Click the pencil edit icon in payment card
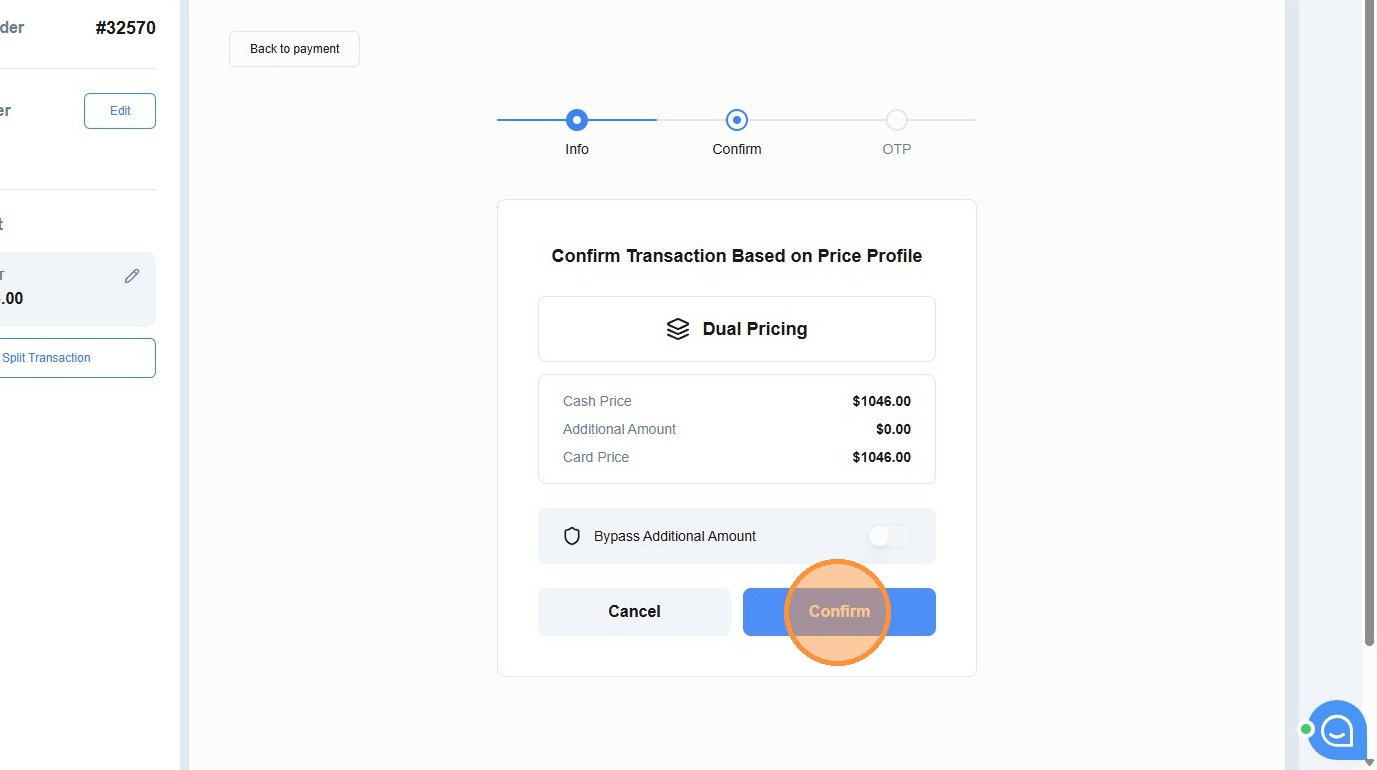The height and width of the screenshot is (770, 1377). tap(132, 276)
